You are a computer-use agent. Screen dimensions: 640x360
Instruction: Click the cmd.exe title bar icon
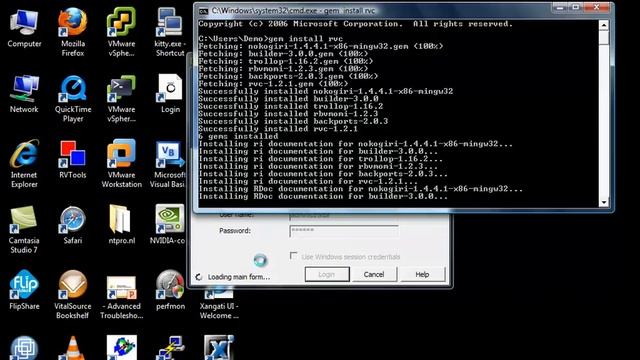(x=203, y=11)
